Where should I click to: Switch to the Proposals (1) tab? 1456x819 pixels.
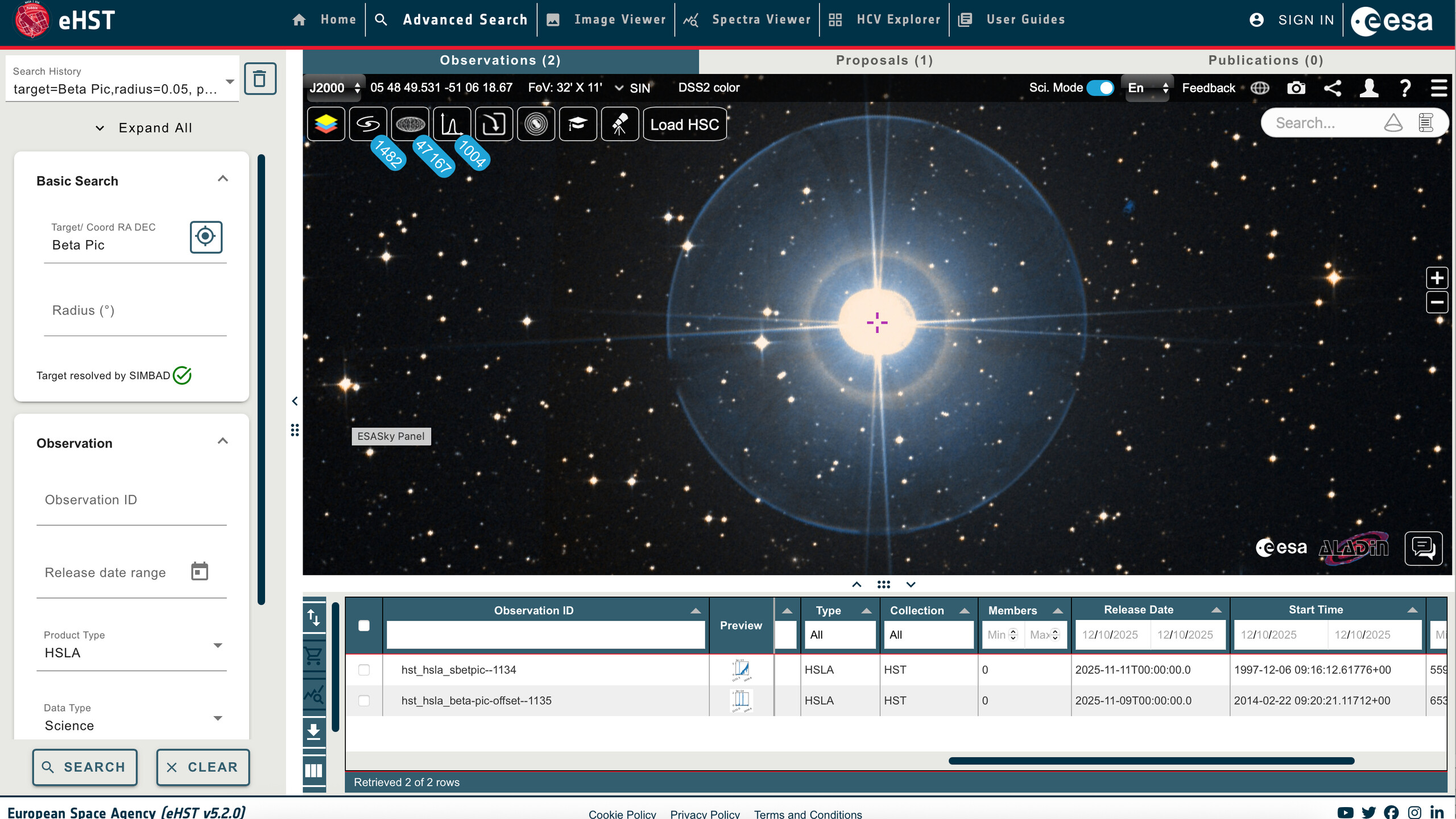884,61
